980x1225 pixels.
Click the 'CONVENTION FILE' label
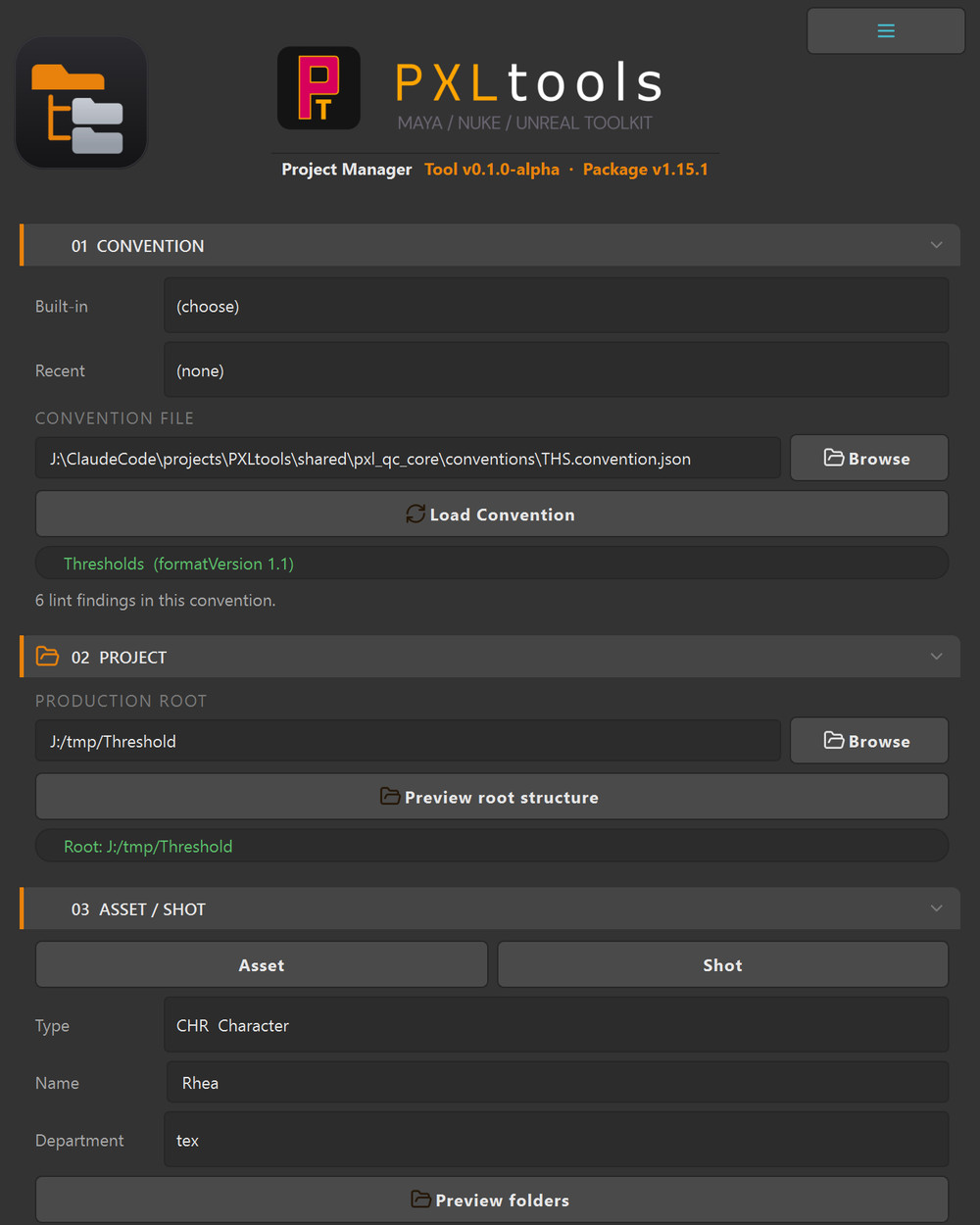tap(115, 418)
